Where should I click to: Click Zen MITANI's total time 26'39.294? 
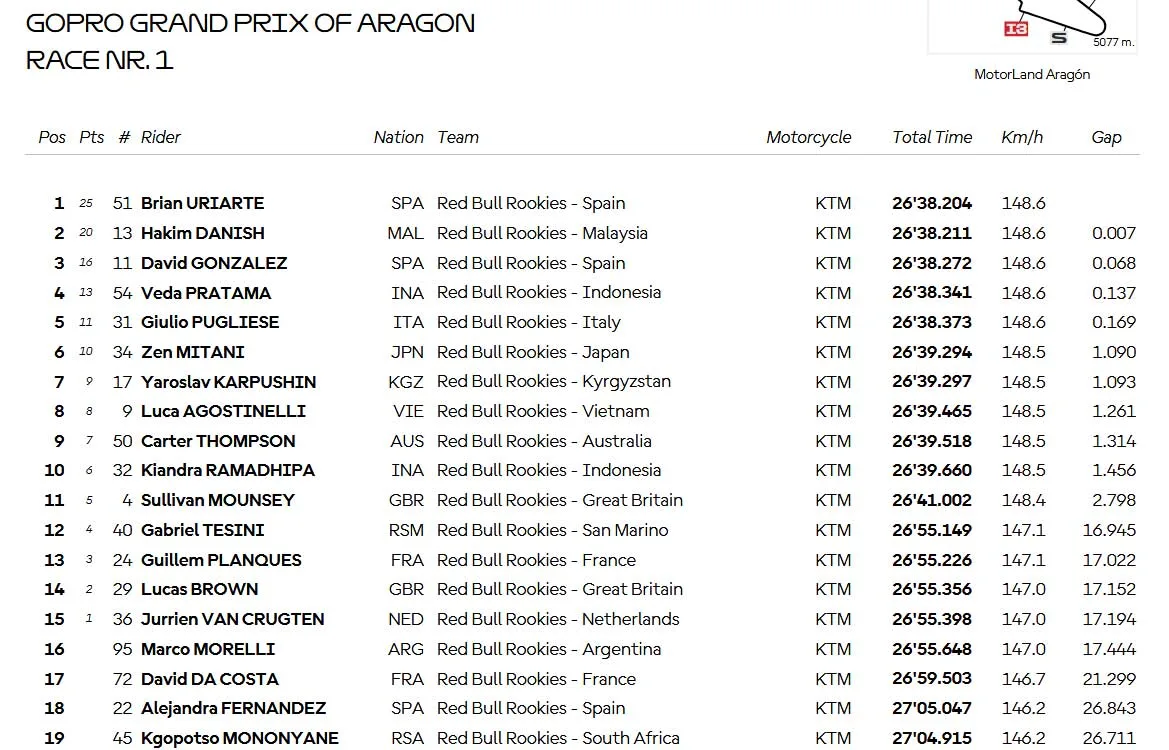932,352
